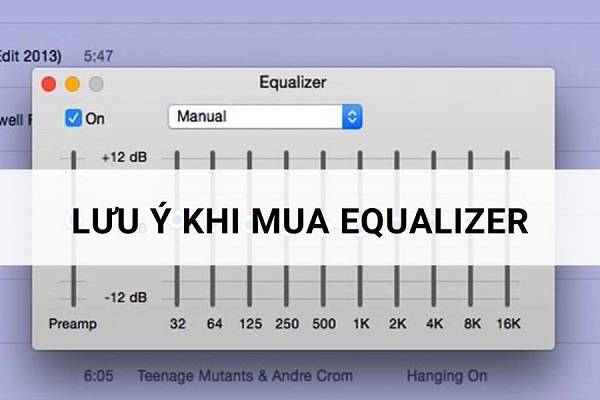Image resolution: width=600 pixels, height=400 pixels.
Task: Open the Manual preset dropdown
Action: 265,117
